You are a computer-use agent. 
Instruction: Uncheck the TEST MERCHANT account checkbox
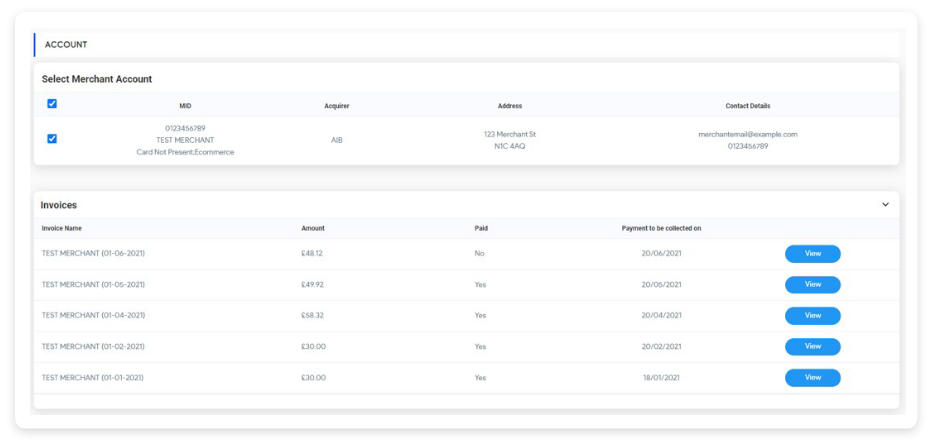[x=52, y=139]
